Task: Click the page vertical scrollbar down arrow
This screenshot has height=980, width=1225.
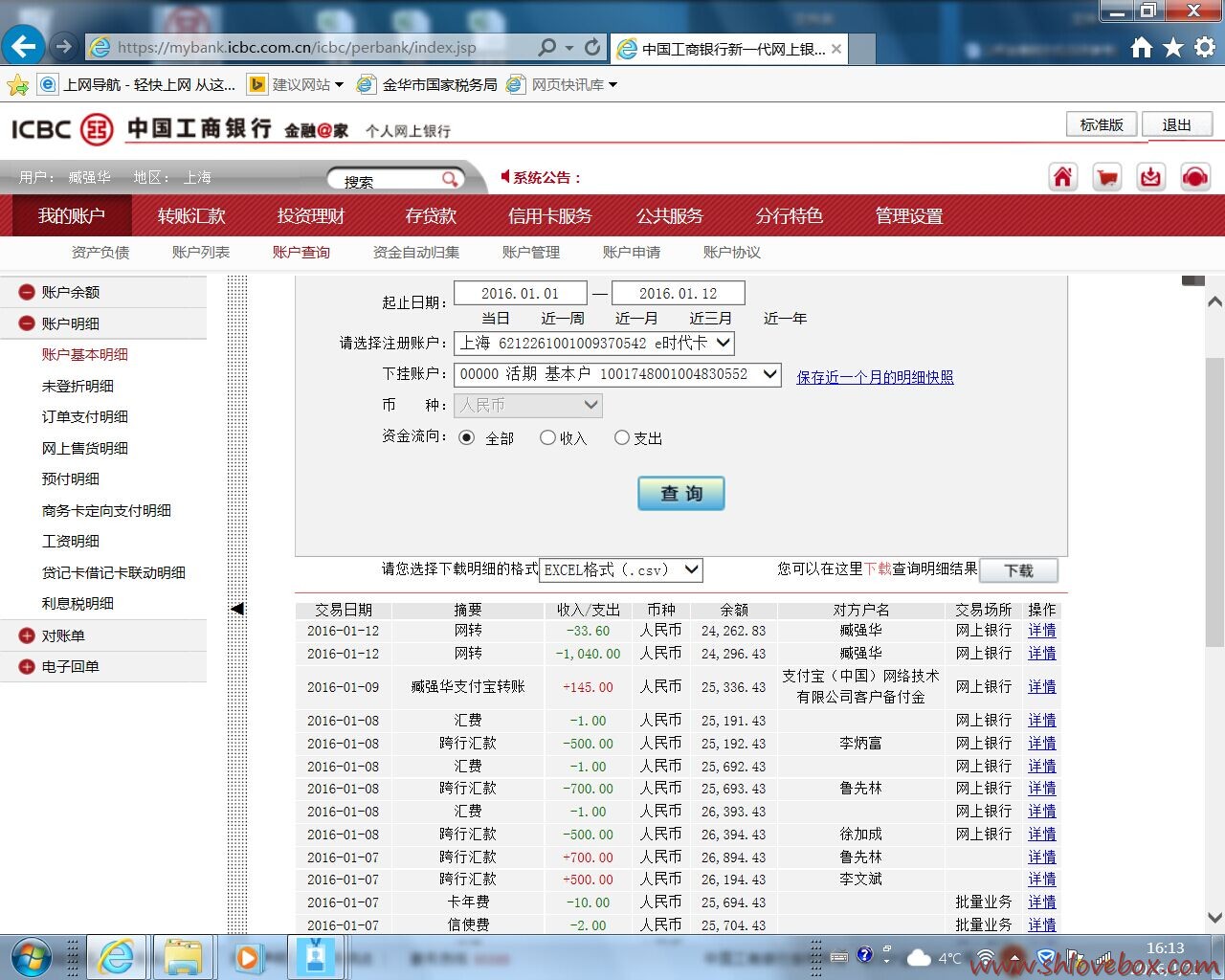Action: [x=1214, y=917]
